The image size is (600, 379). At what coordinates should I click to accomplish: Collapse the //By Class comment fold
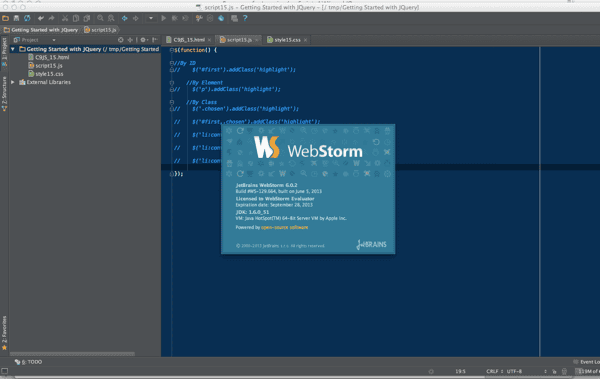pyautogui.click(x=172, y=102)
